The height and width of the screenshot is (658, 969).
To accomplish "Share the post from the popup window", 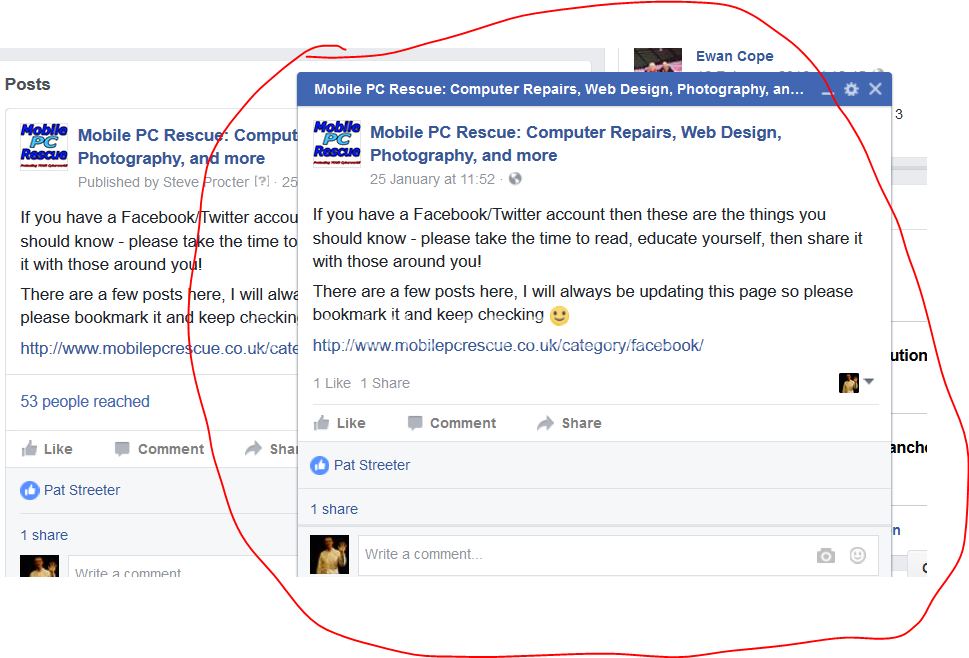I will tap(569, 423).
